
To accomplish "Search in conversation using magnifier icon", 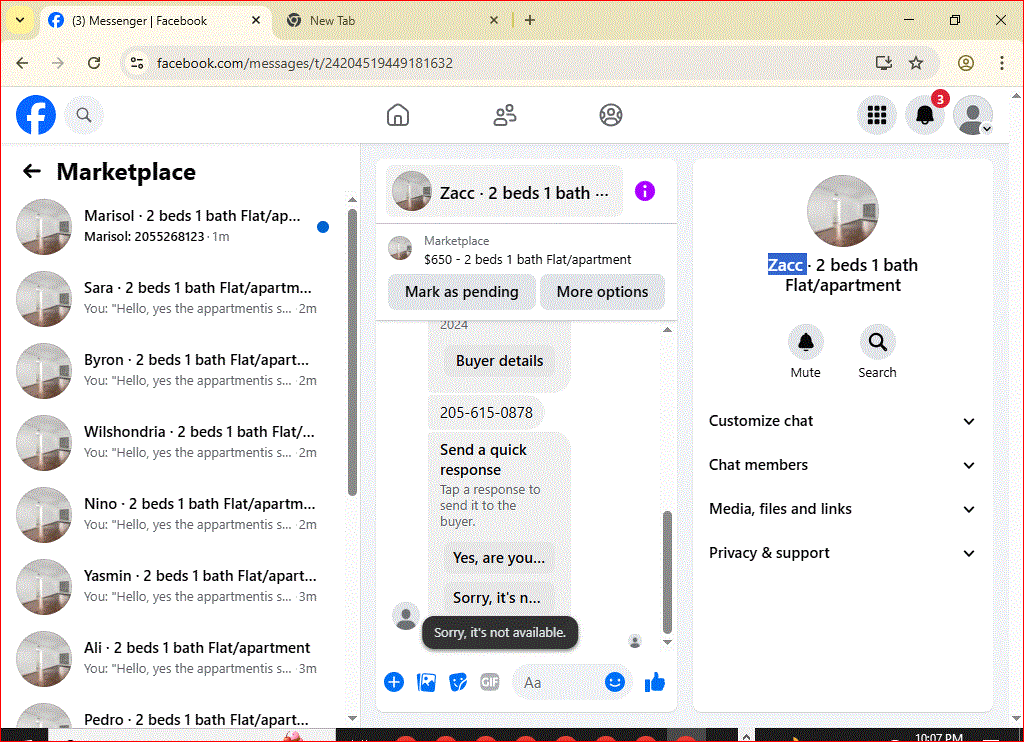I will click(877, 342).
